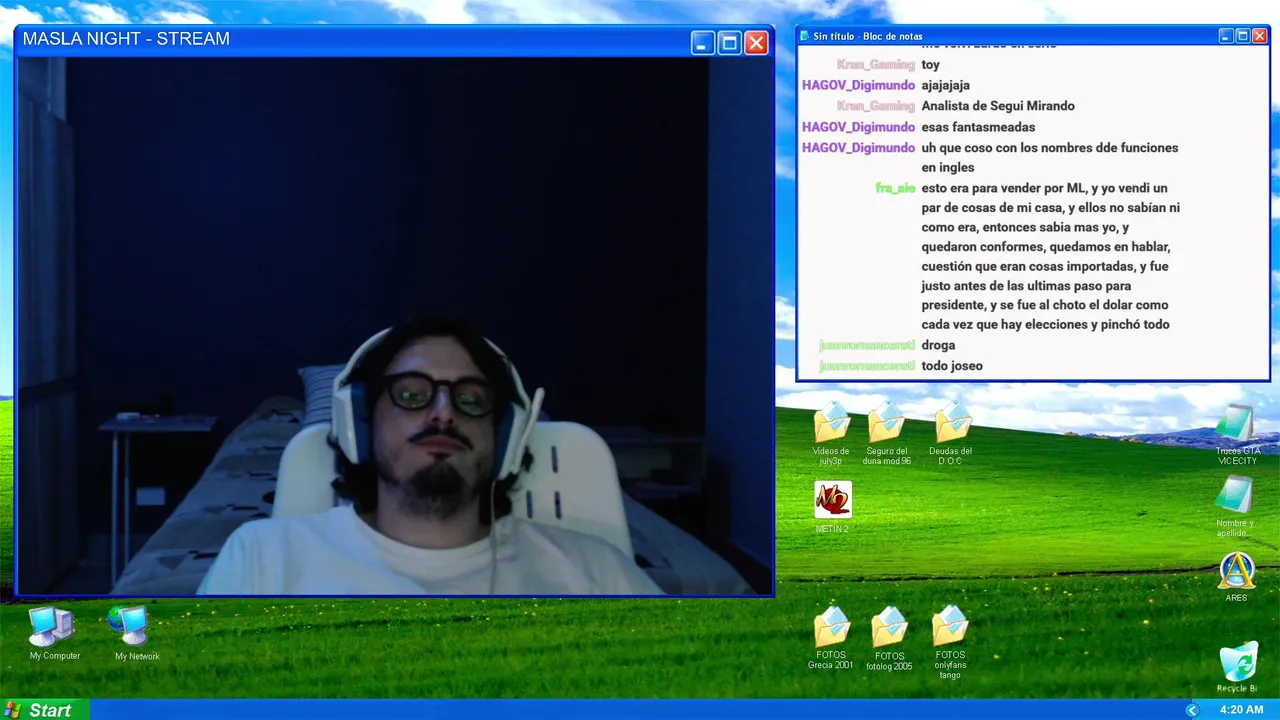Image resolution: width=1280 pixels, height=720 pixels.
Task: Maximize the MASLA NIGHT - STREAM window
Action: [730, 43]
